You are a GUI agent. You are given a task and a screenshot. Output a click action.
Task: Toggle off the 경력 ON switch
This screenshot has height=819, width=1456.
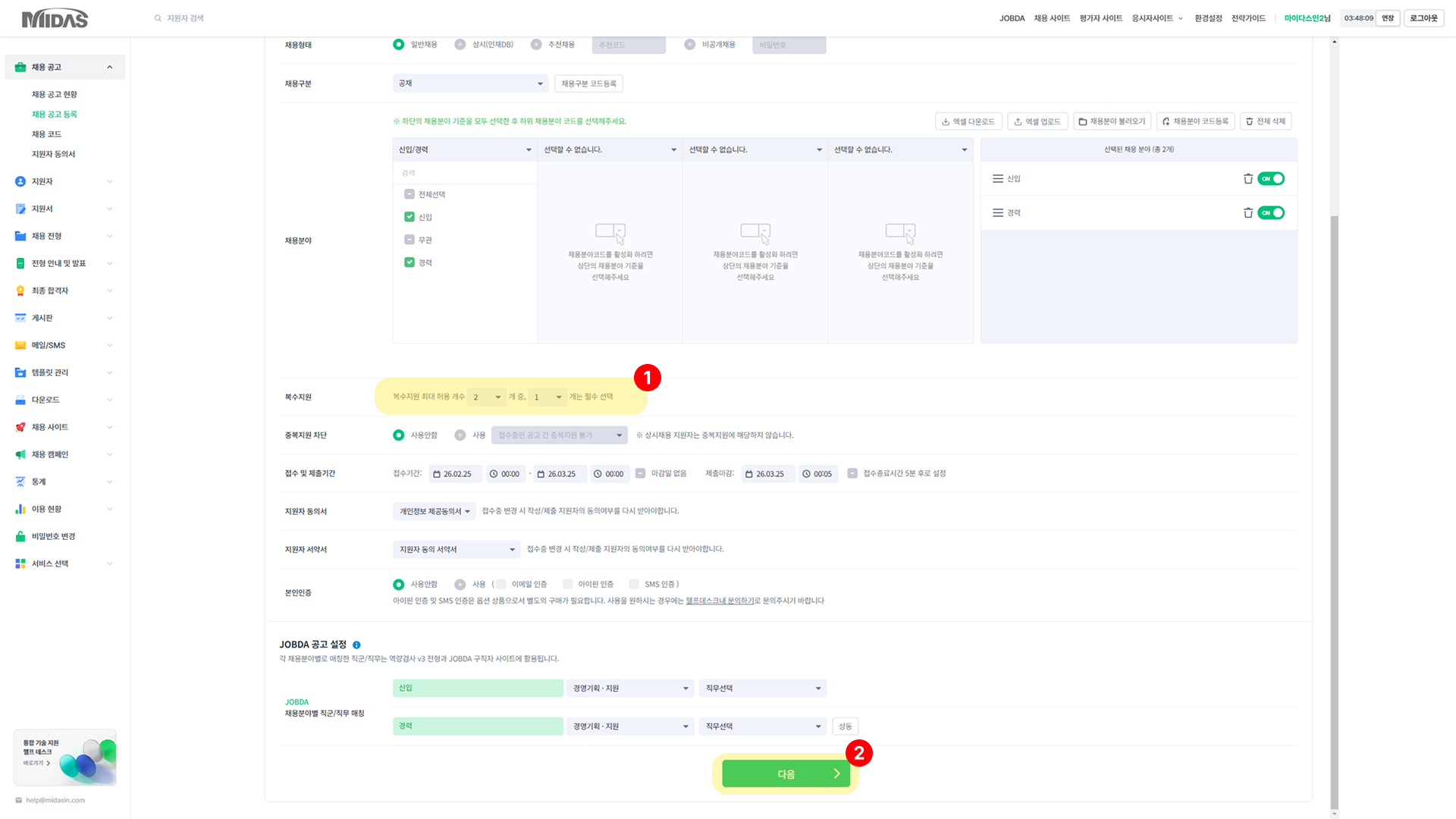pos(1271,213)
